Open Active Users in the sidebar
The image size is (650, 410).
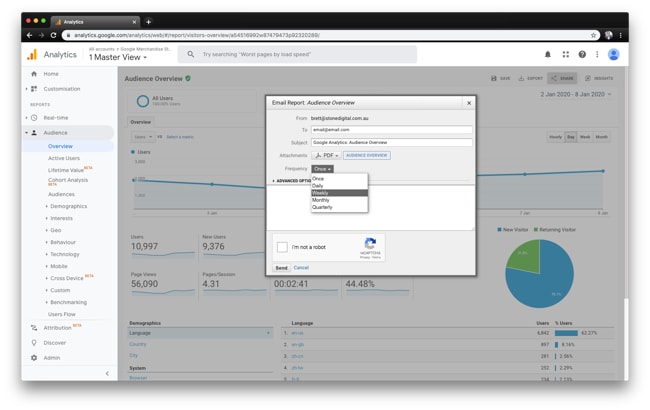tap(64, 158)
